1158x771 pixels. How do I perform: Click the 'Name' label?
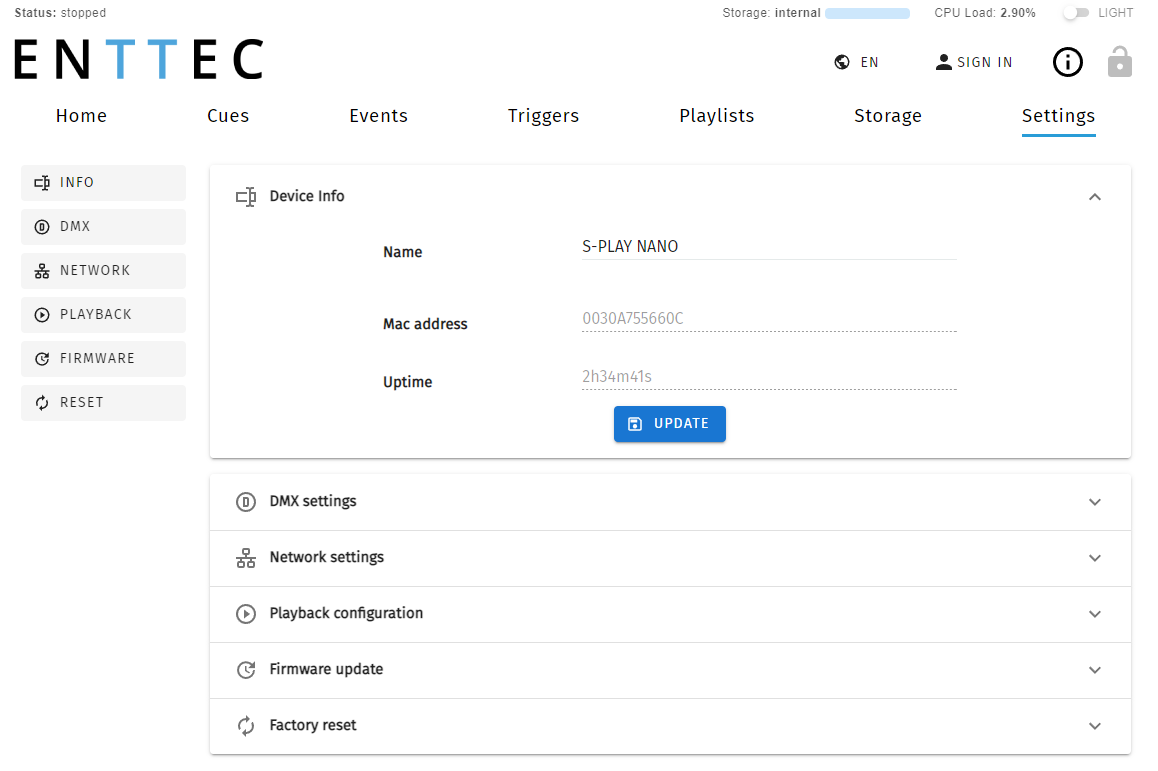(x=402, y=253)
